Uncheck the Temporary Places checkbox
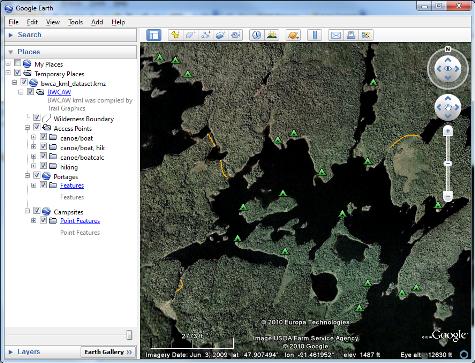Image resolution: width=475 pixels, height=363 pixels. pos(17,73)
